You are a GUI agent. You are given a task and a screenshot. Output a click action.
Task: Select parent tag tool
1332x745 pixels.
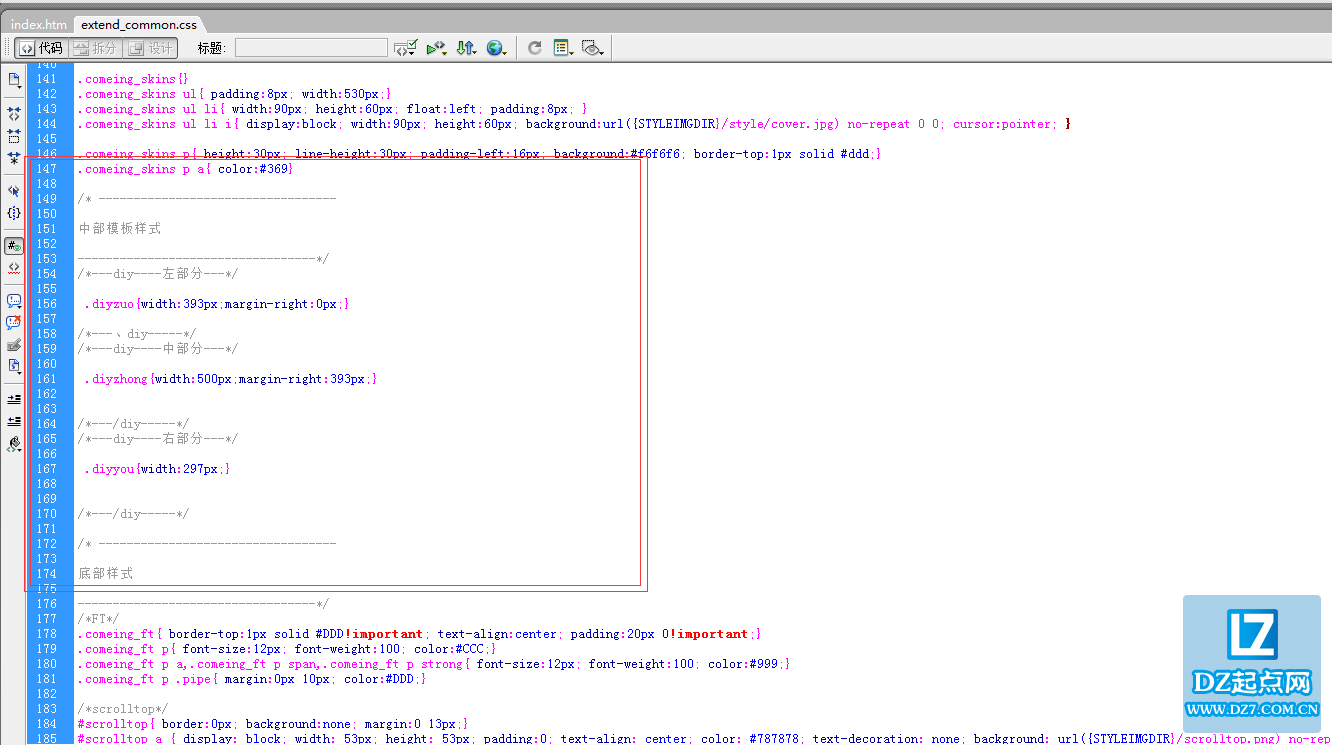14,191
